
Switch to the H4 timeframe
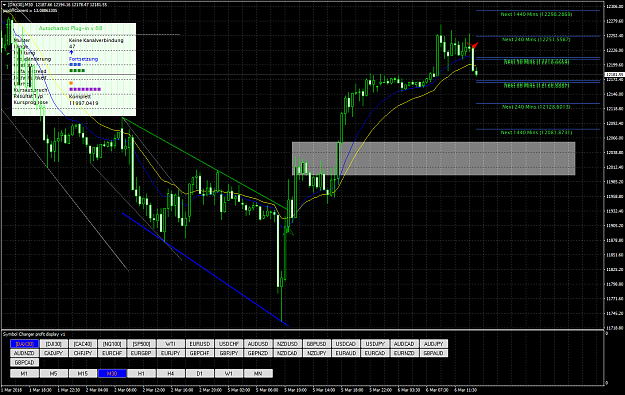click(171, 373)
